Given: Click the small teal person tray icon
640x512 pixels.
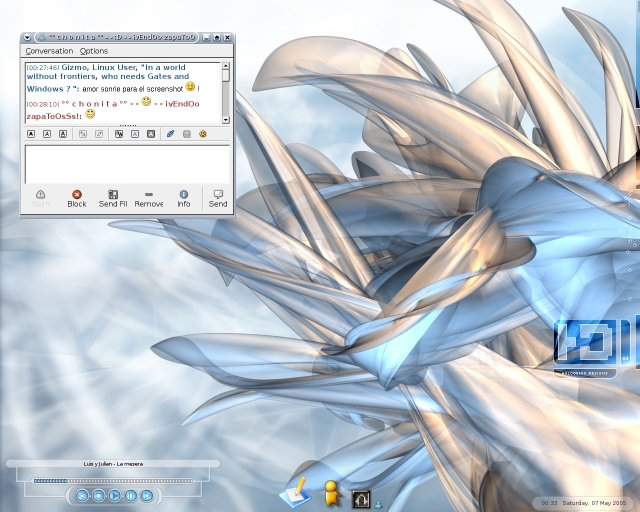Looking at the screenshot, I should pos(378,505).
